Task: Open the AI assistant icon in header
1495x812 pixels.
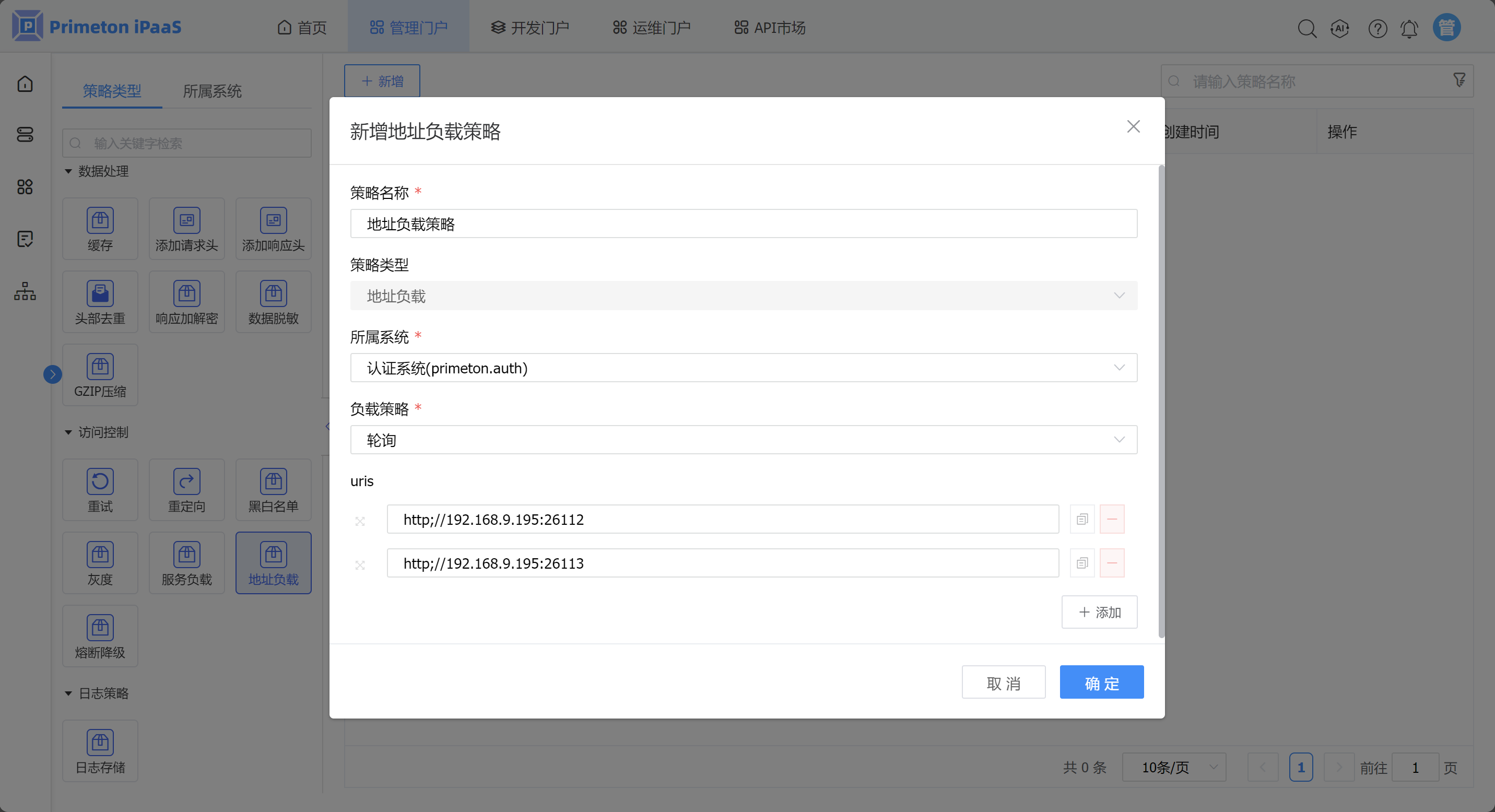Action: 1339,28
